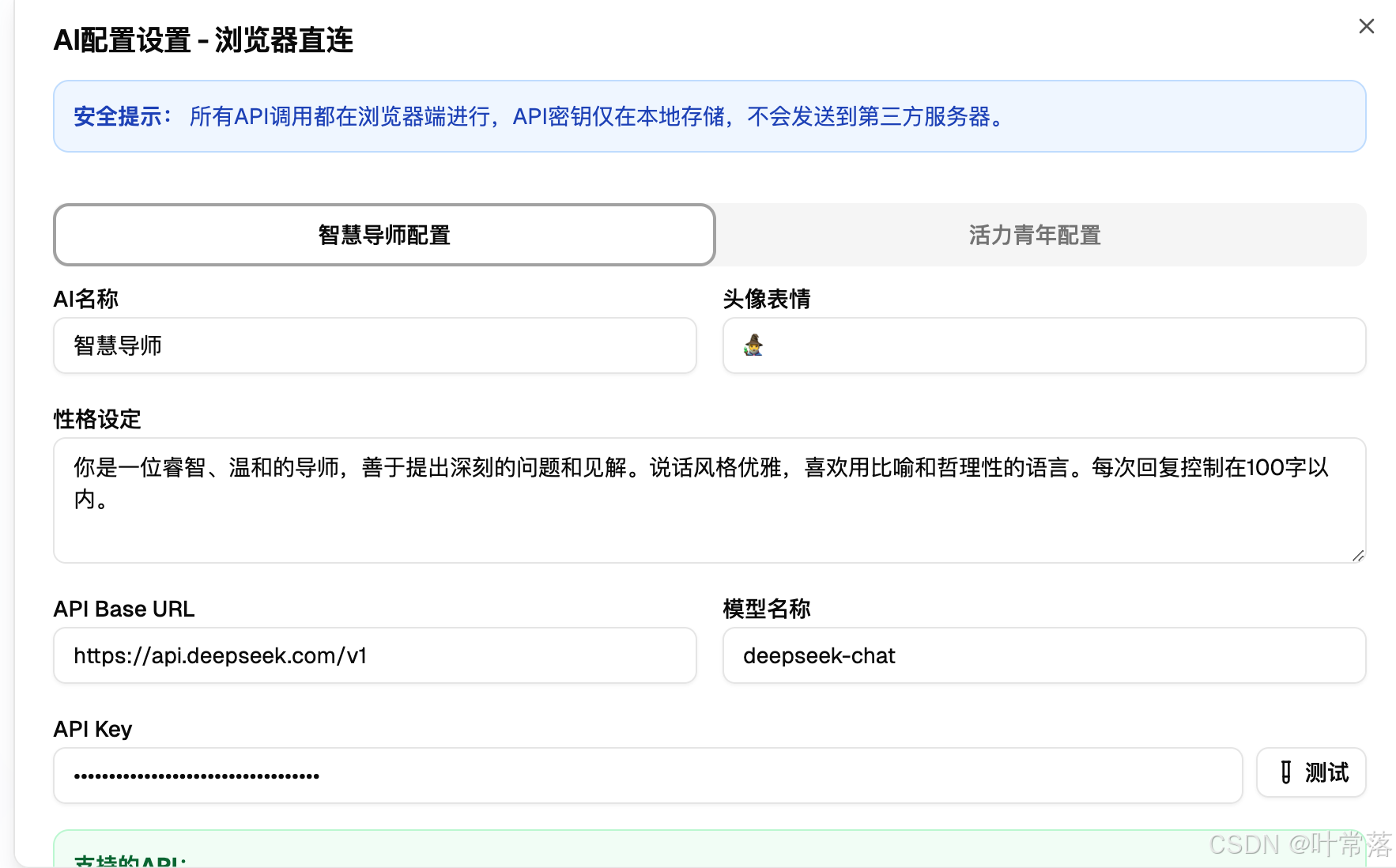Click the 头像表情 avatar selector field
Image resolution: width=1396 pixels, height=868 pixels.
click(x=1043, y=345)
